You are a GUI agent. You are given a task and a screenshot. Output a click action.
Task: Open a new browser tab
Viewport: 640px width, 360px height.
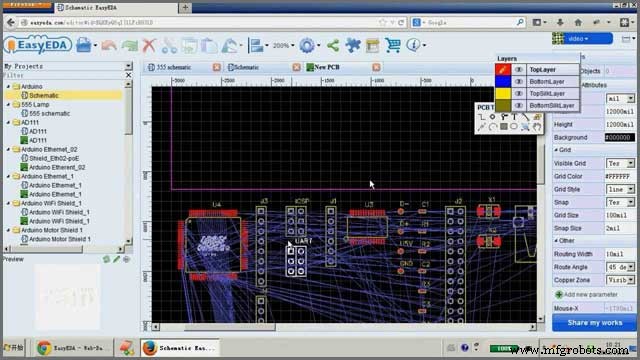[x=185, y=8]
